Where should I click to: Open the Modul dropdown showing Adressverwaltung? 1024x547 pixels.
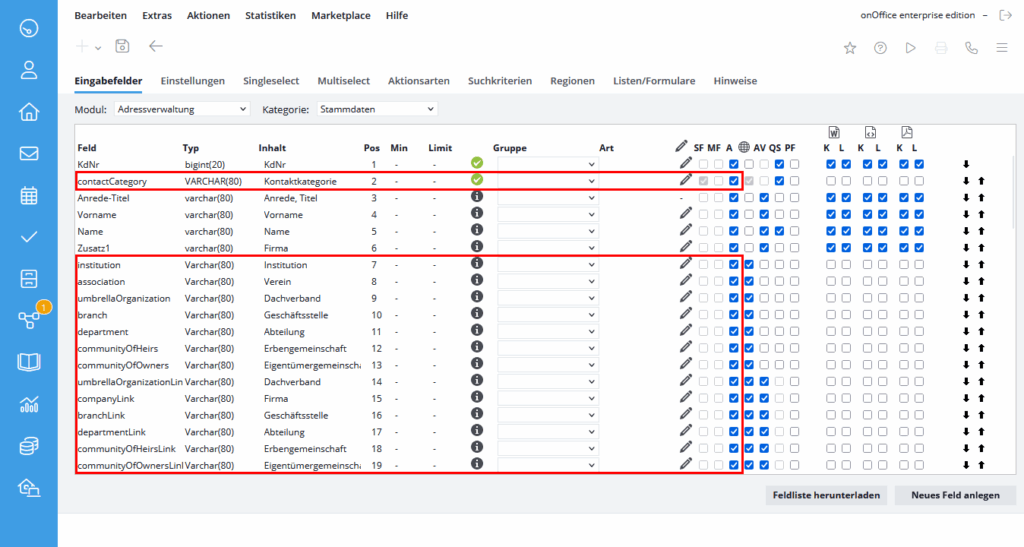[x=182, y=108]
